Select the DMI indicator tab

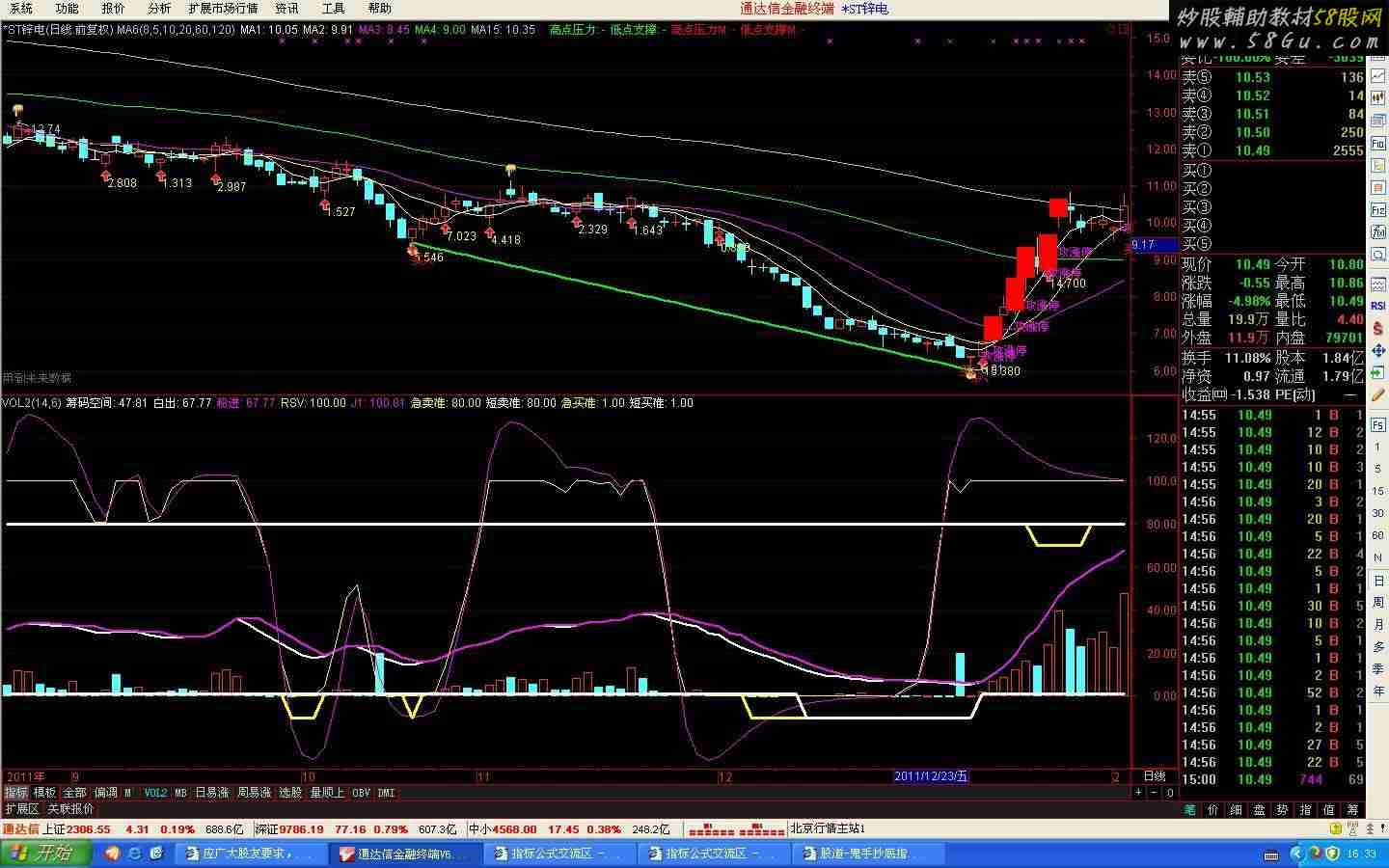point(386,793)
